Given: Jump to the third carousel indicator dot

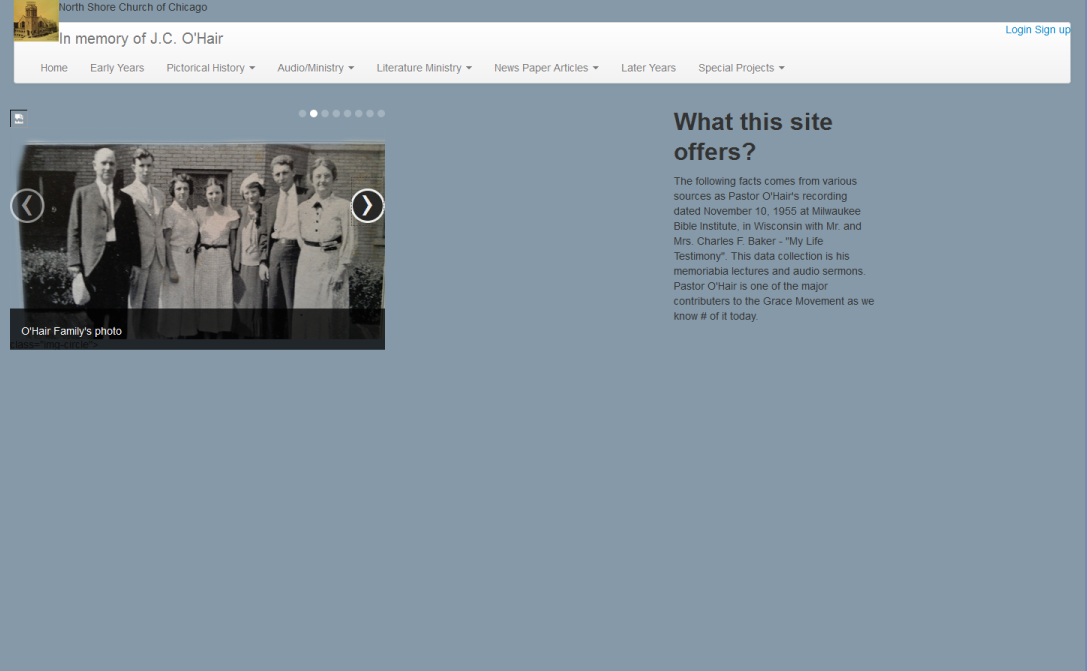Looking at the screenshot, I should point(324,114).
